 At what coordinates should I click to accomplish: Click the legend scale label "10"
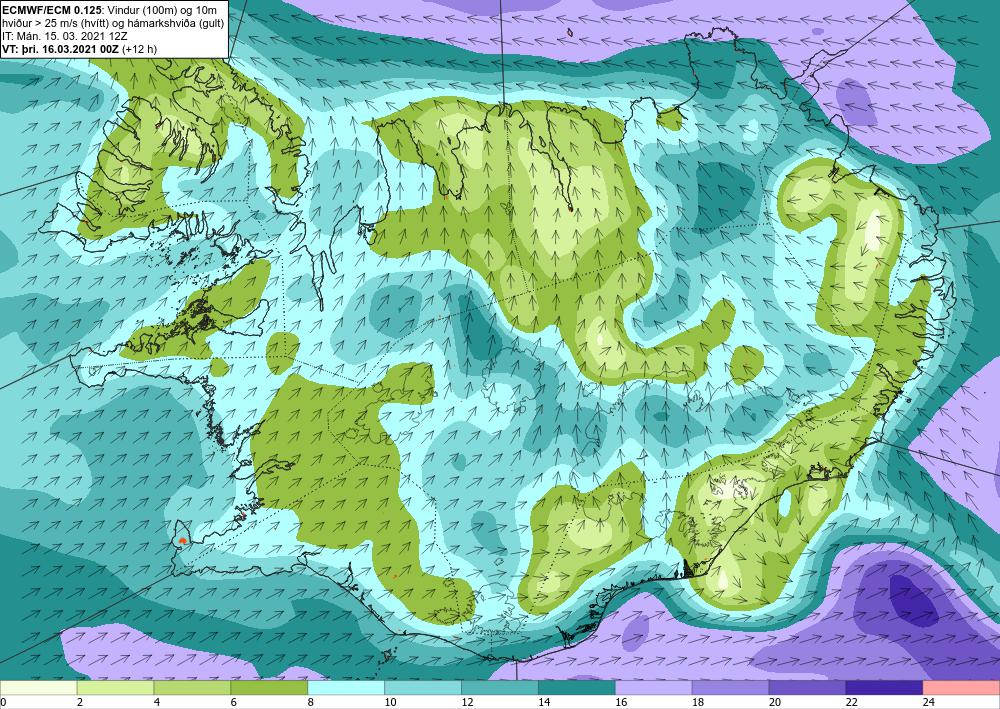390,702
